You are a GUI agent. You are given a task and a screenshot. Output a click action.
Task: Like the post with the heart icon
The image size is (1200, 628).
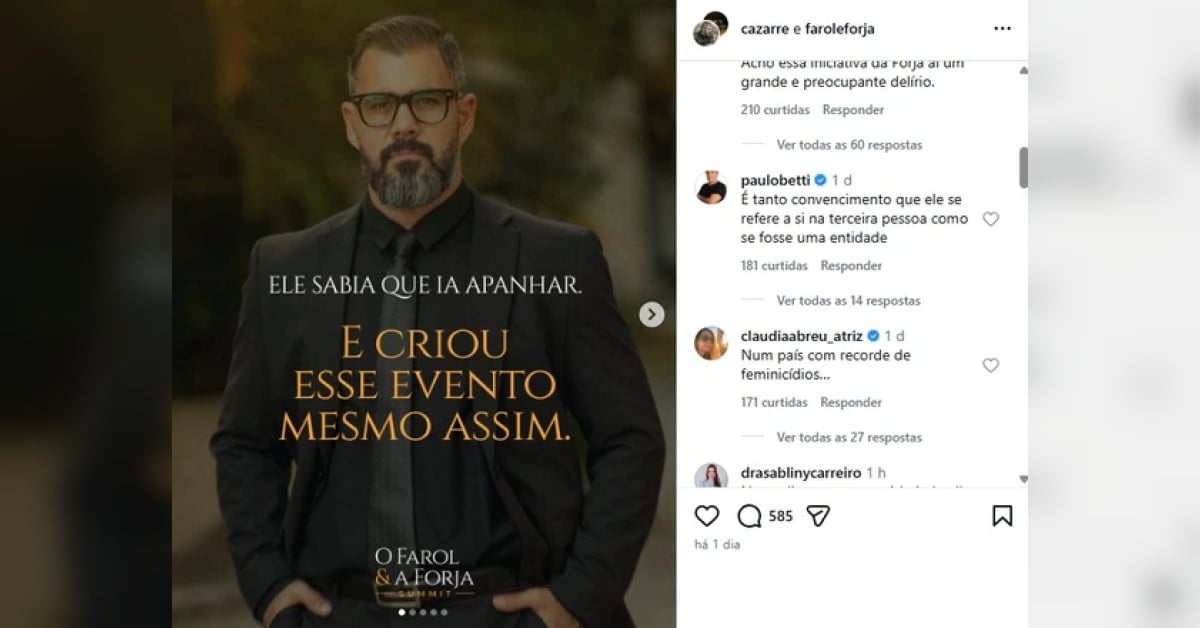707,516
